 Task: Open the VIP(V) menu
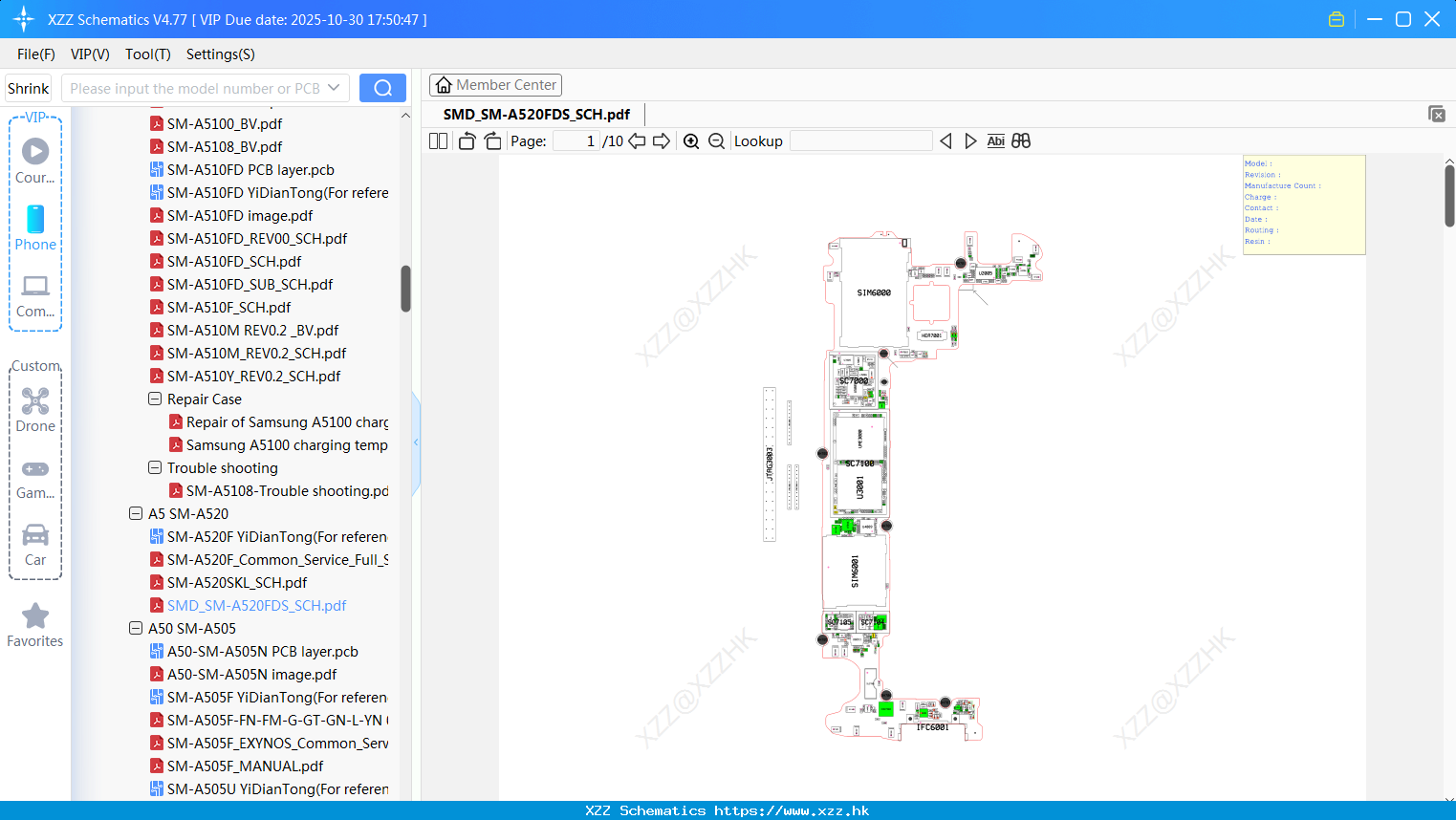(90, 54)
